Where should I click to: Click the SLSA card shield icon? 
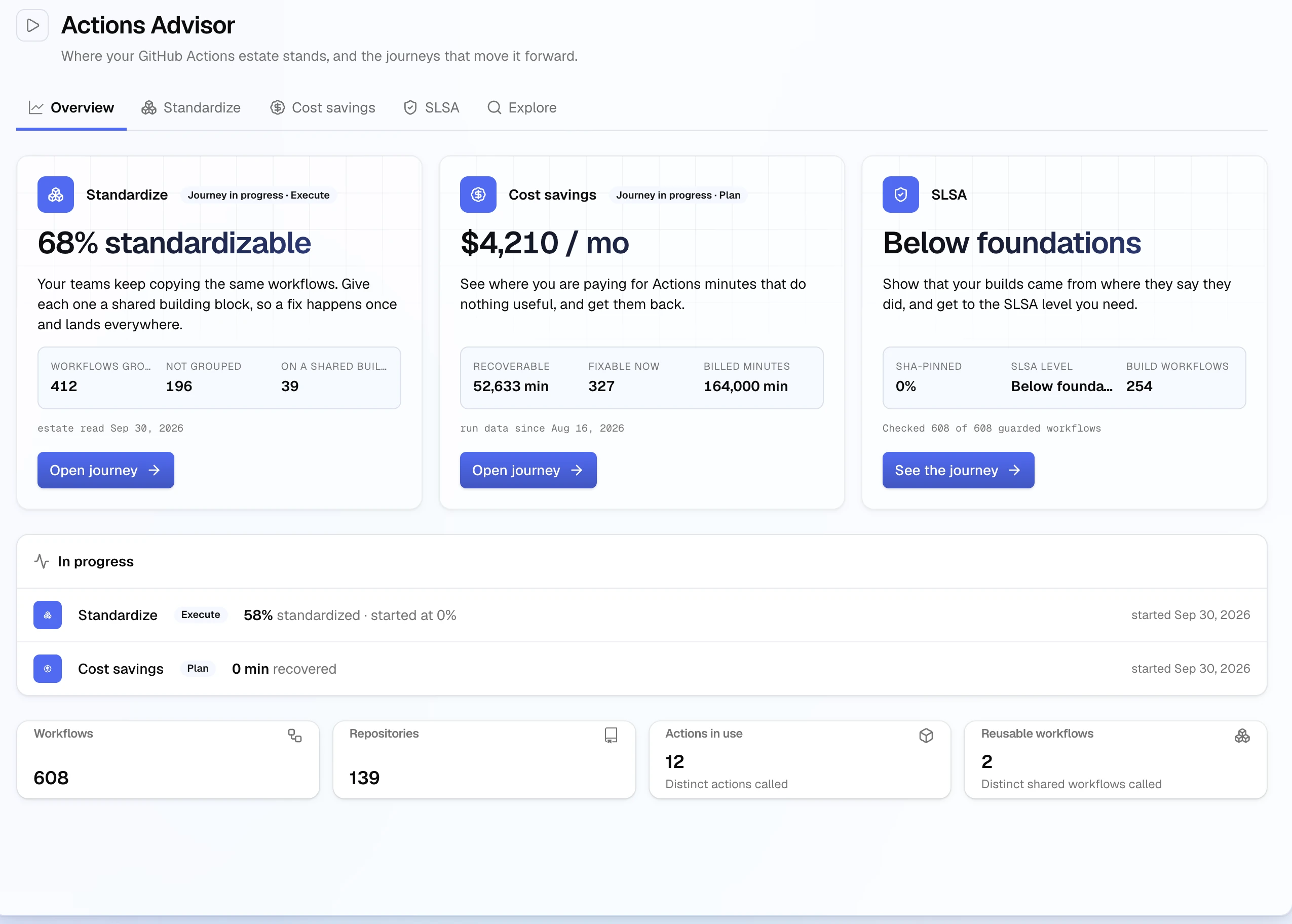tap(900, 195)
